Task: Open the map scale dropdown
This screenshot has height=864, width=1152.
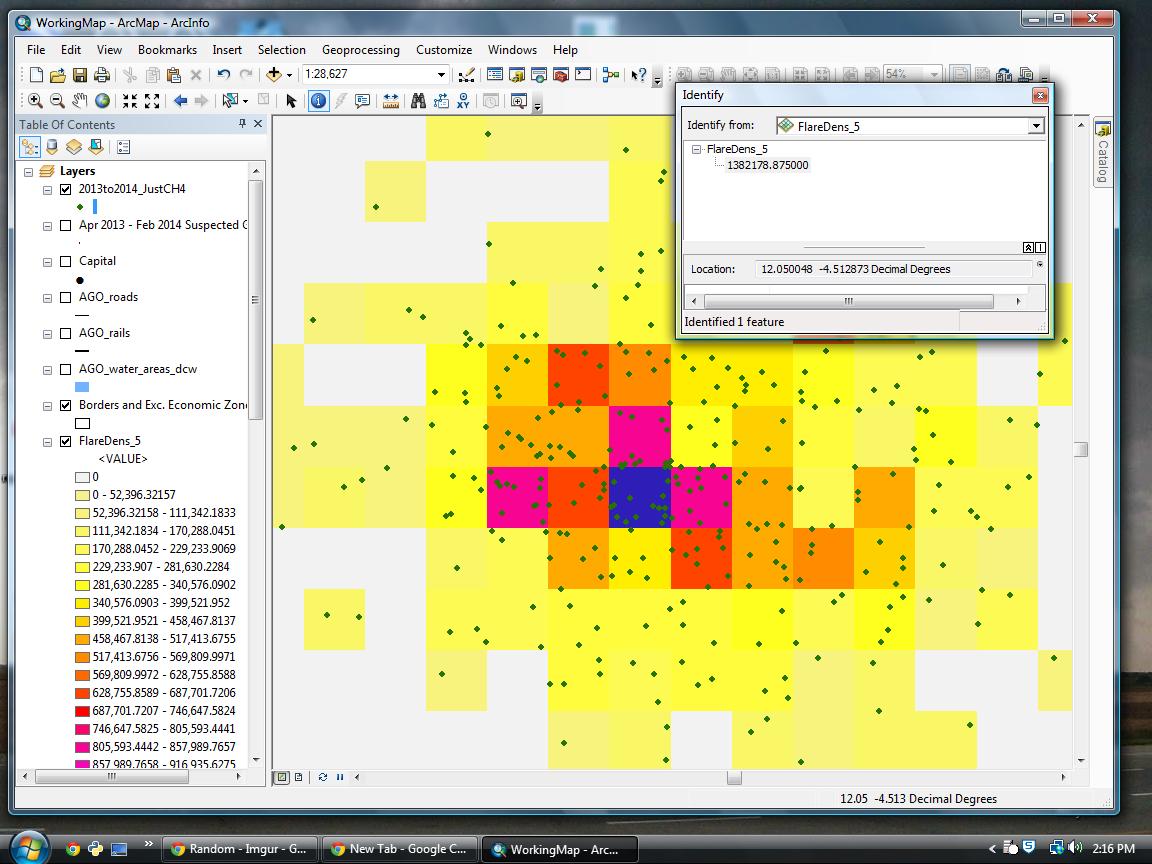Action: coord(441,75)
